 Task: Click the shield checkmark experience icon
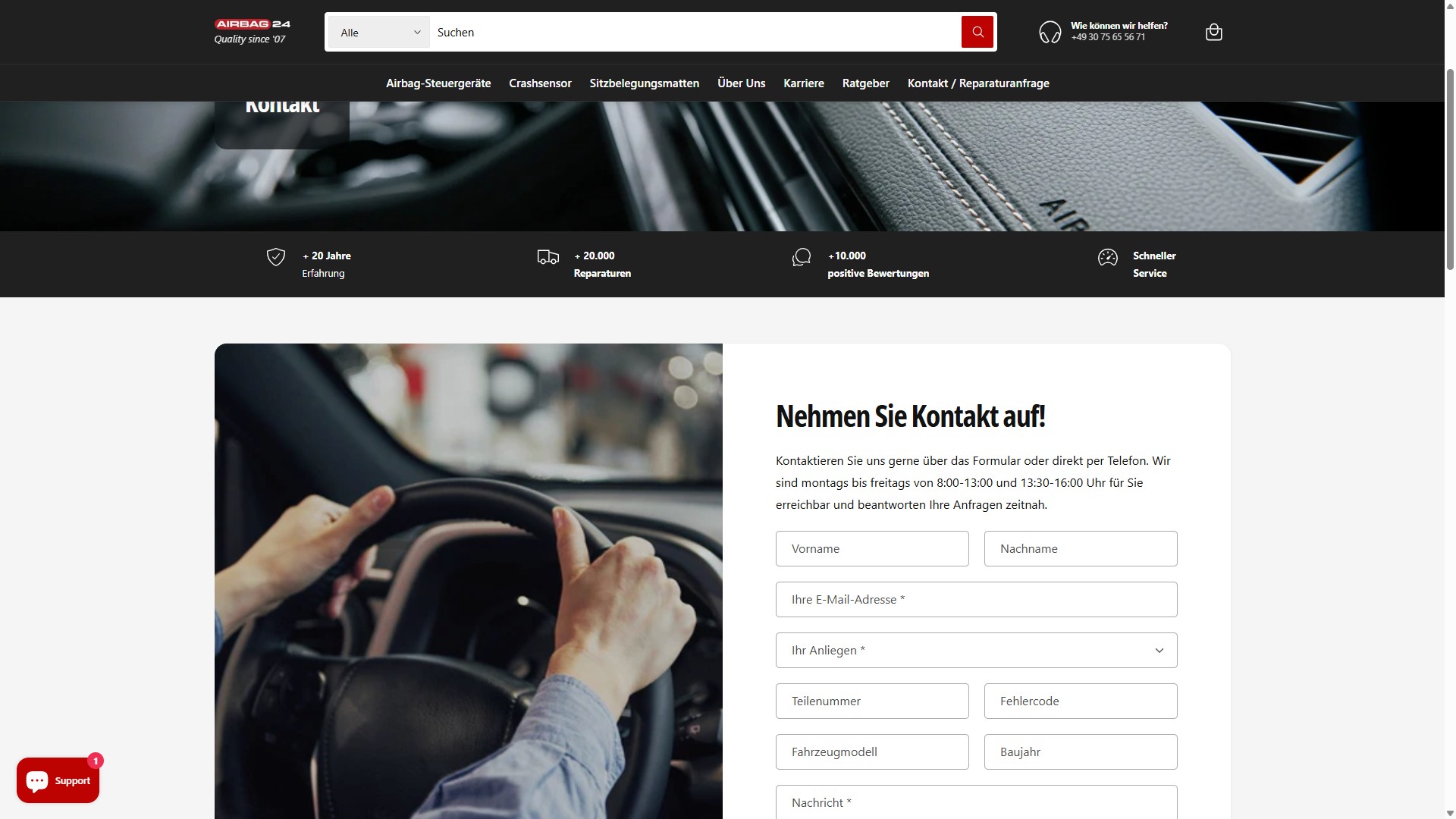[276, 257]
